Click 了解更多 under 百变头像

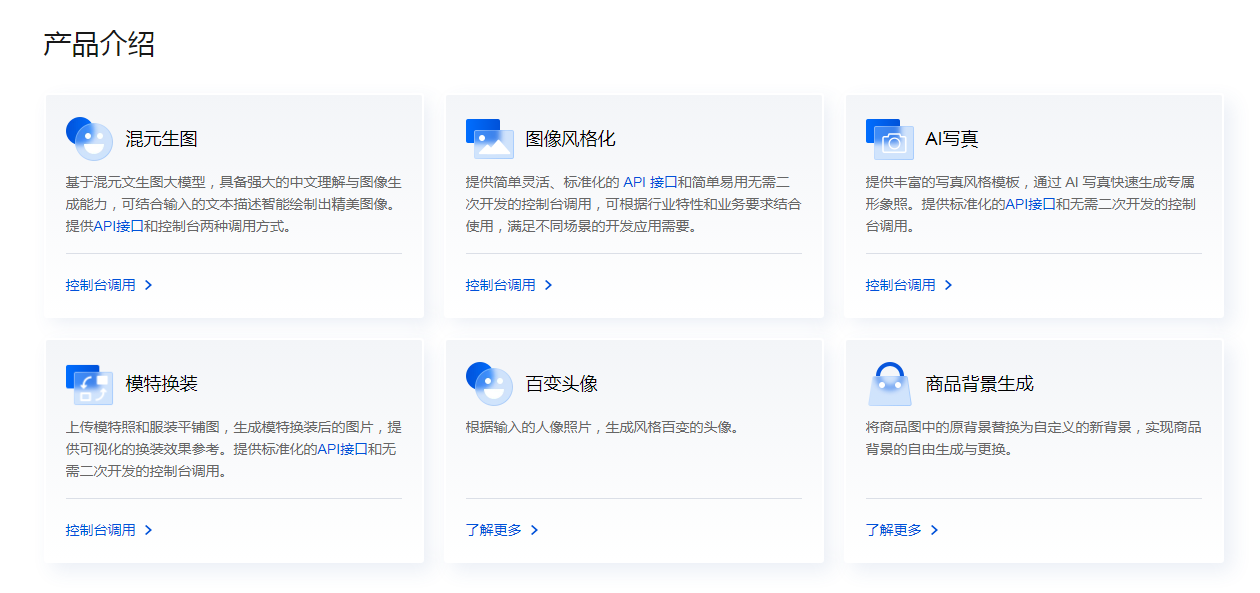pyautogui.click(x=496, y=530)
